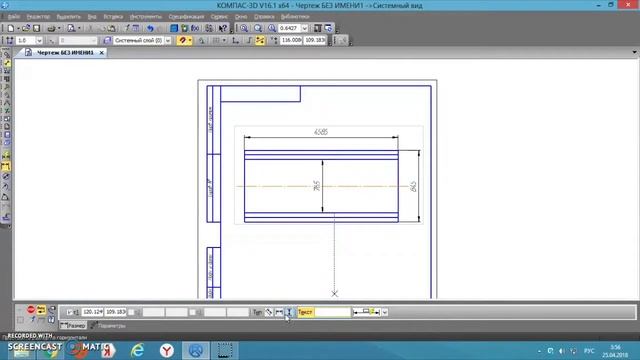Click the Refresh view icon

[328, 28]
